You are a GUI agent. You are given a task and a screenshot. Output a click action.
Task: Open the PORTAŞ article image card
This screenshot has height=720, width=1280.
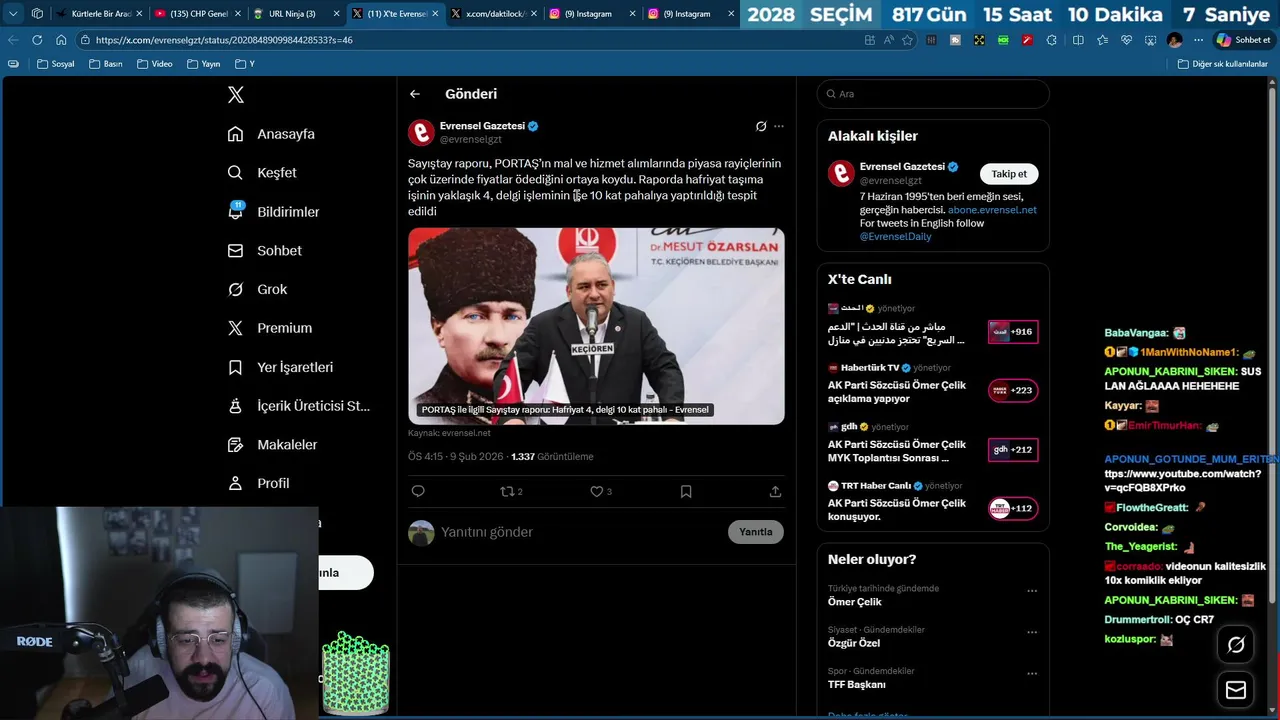[596, 326]
